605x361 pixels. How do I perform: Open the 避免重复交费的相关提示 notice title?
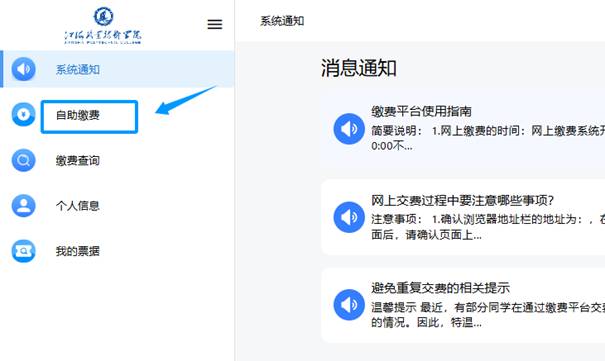click(440, 288)
